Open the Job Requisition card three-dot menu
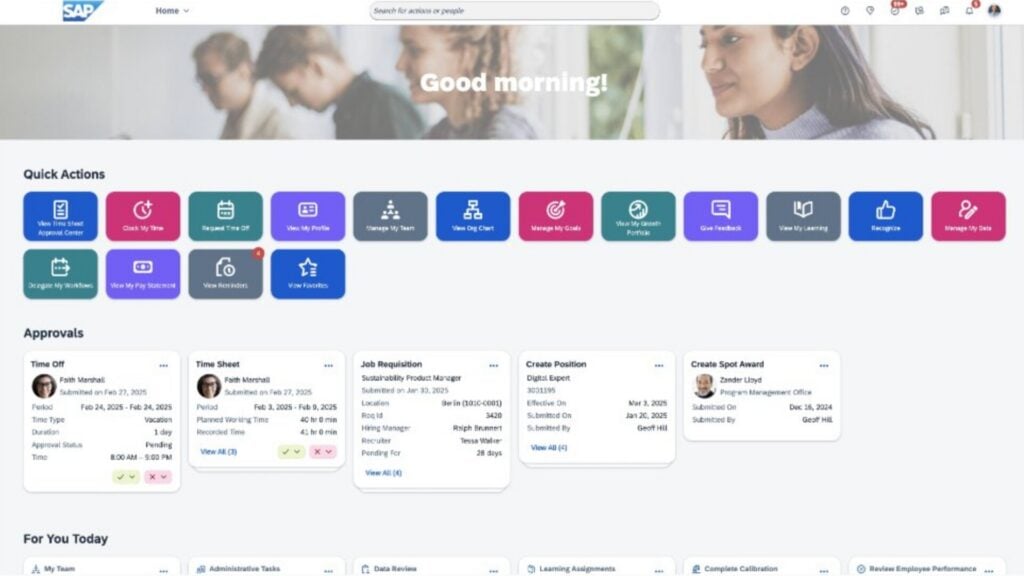1024x576 pixels. pos(494,366)
